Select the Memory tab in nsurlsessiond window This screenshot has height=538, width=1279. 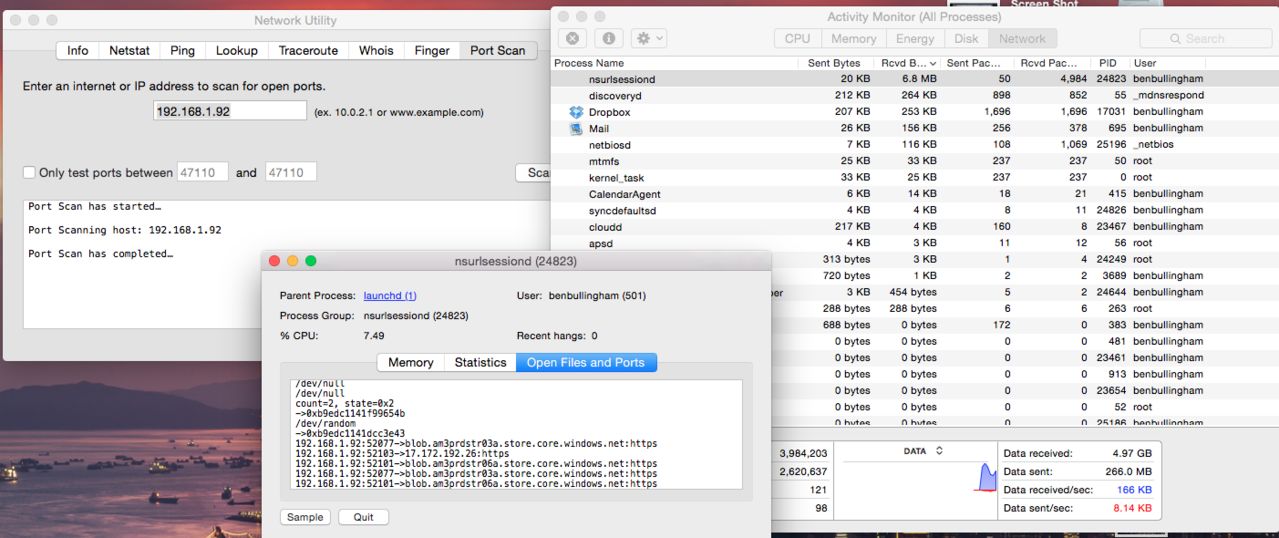pyautogui.click(x=411, y=362)
